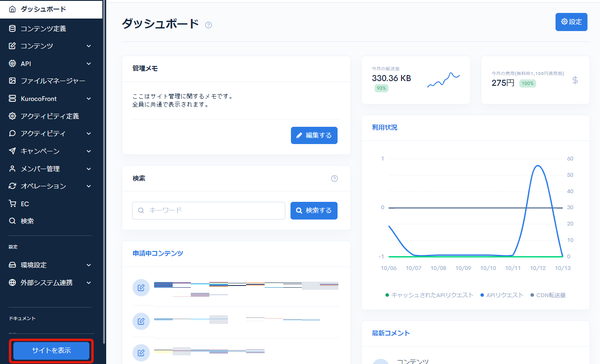
Task: Click the 330.36 KB transfer amount
Action: (x=391, y=78)
